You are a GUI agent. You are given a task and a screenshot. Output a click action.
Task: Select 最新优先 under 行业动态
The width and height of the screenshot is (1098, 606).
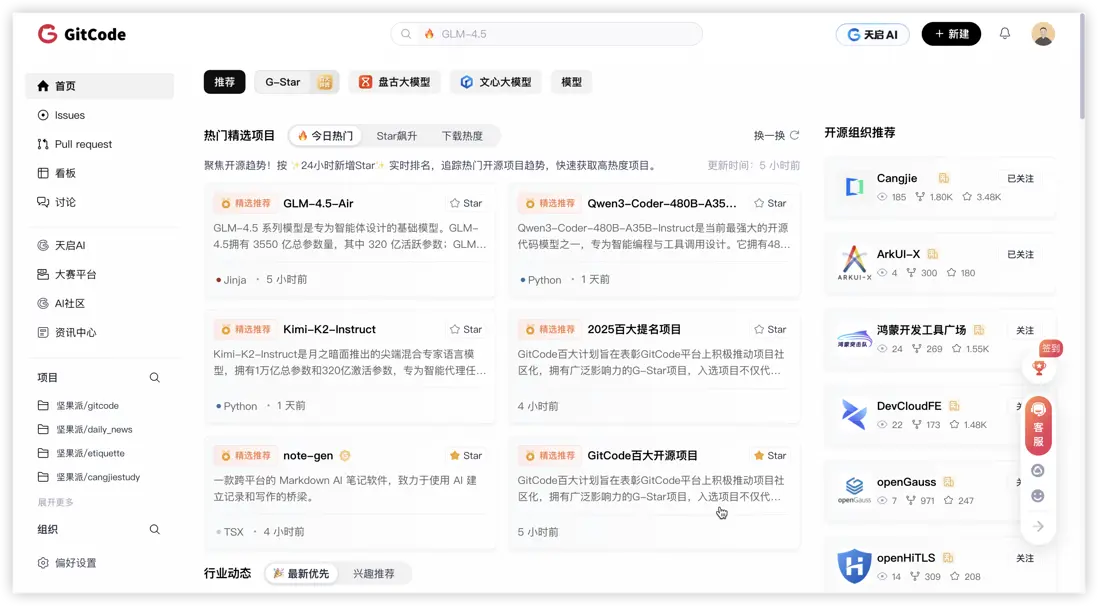tap(301, 573)
